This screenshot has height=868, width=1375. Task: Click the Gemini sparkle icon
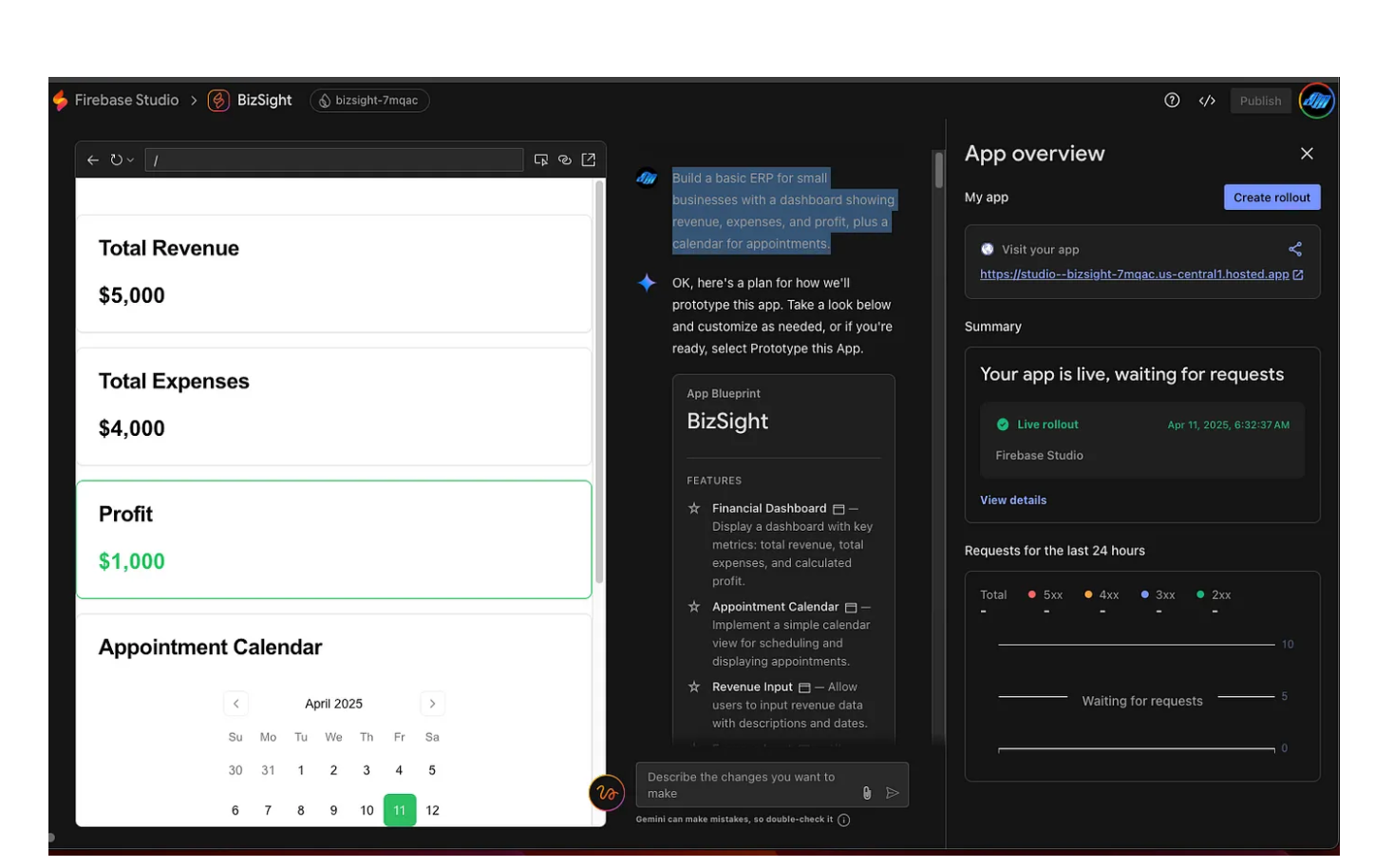point(647,283)
